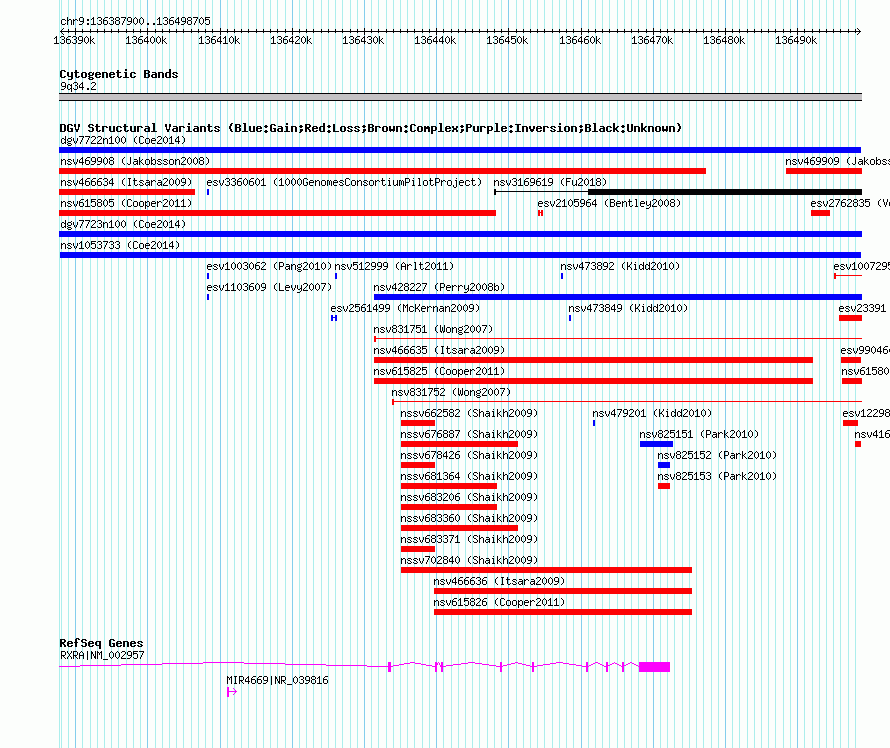
Task: Click esv2561499 (McKernan2009) variant label
Action: (x=405, y=308)
